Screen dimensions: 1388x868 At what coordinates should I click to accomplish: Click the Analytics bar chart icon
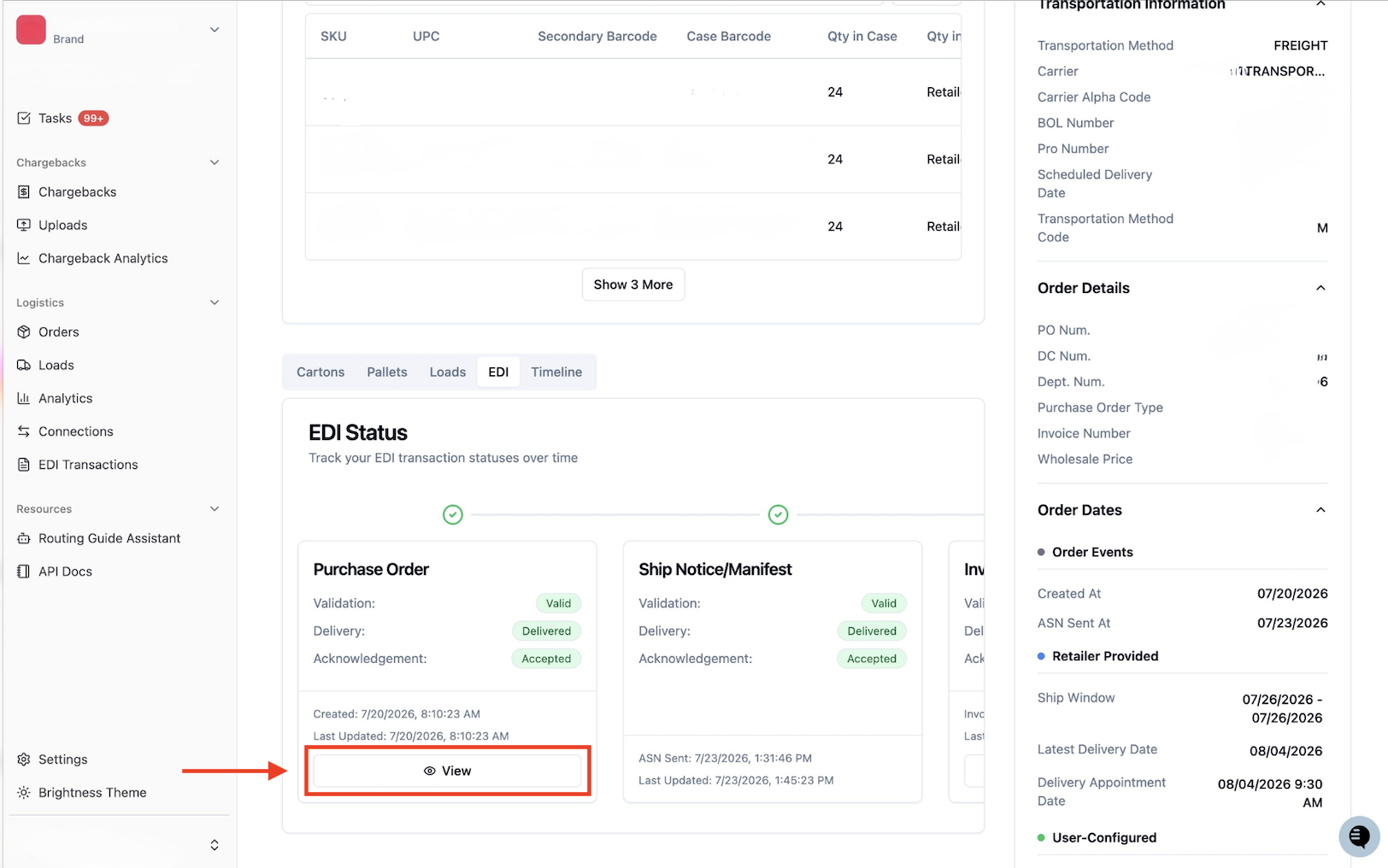[x=24, y=398]
